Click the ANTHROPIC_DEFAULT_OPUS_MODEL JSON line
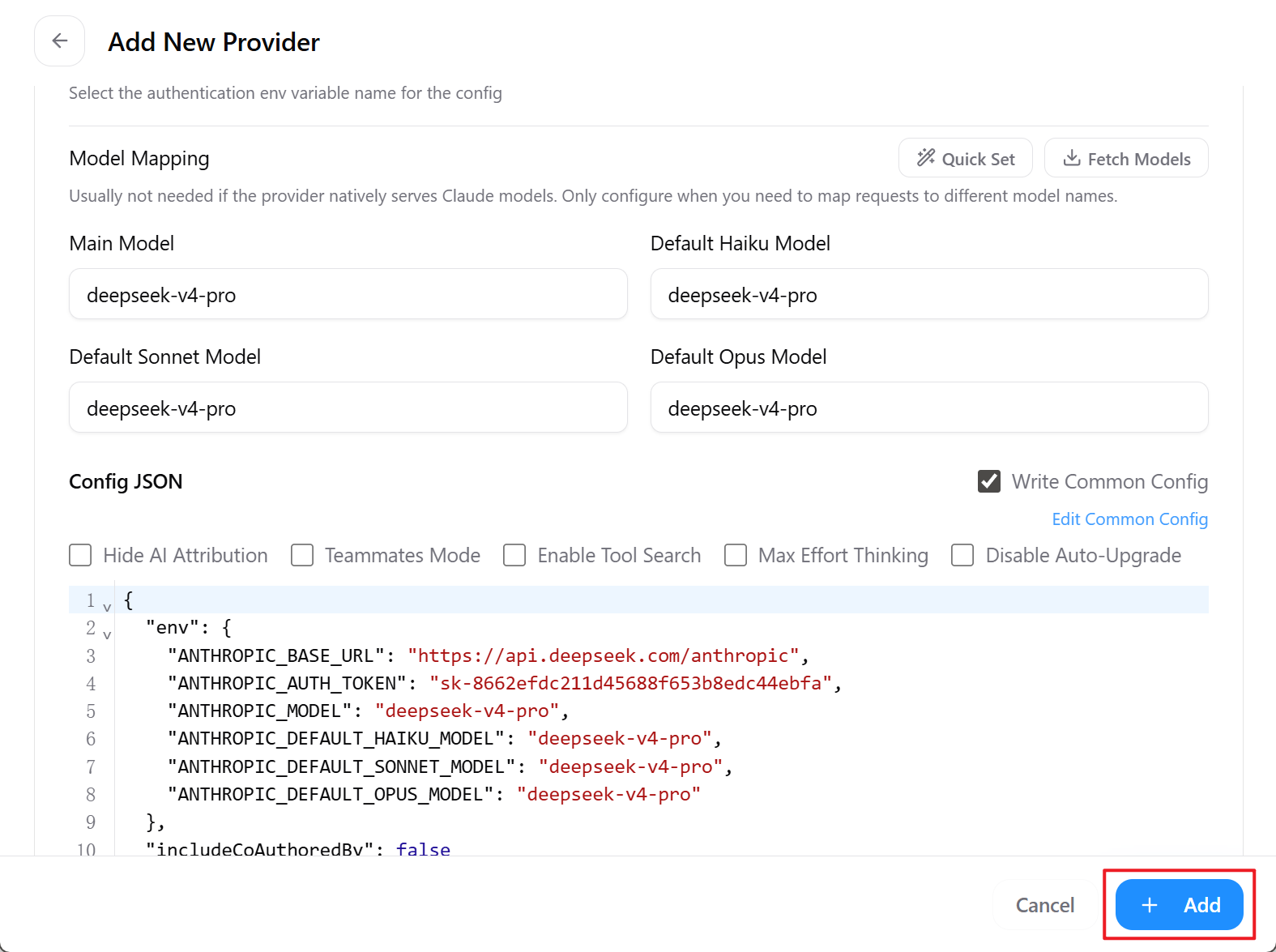The width and height of the screenshot is (1276, 952). (x=434, y=794)
